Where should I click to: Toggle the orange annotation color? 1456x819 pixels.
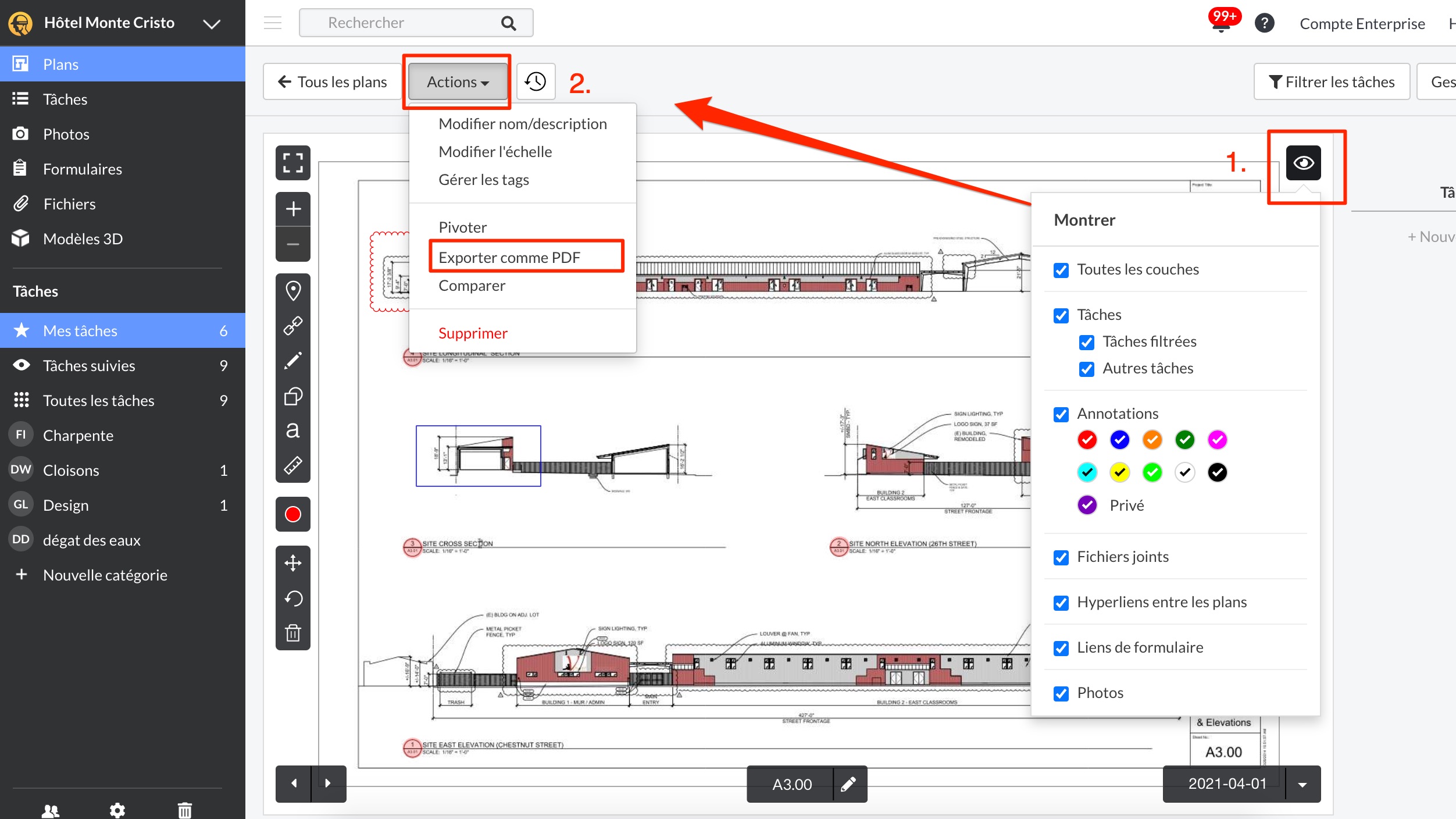[1152, 440]
